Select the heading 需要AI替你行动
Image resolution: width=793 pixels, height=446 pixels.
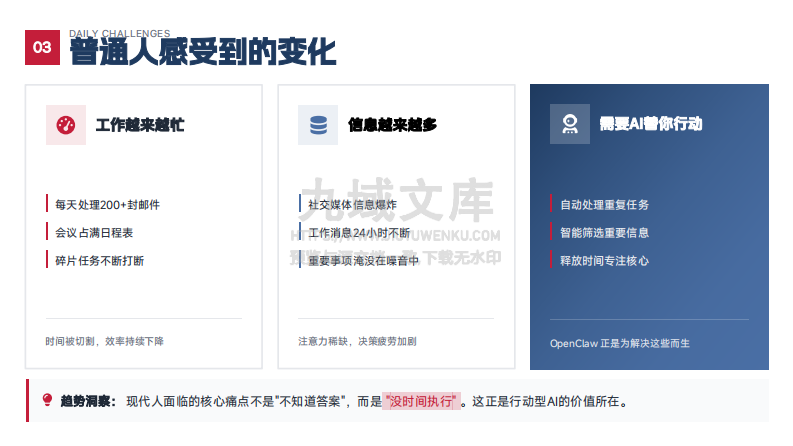coord(650,124)
